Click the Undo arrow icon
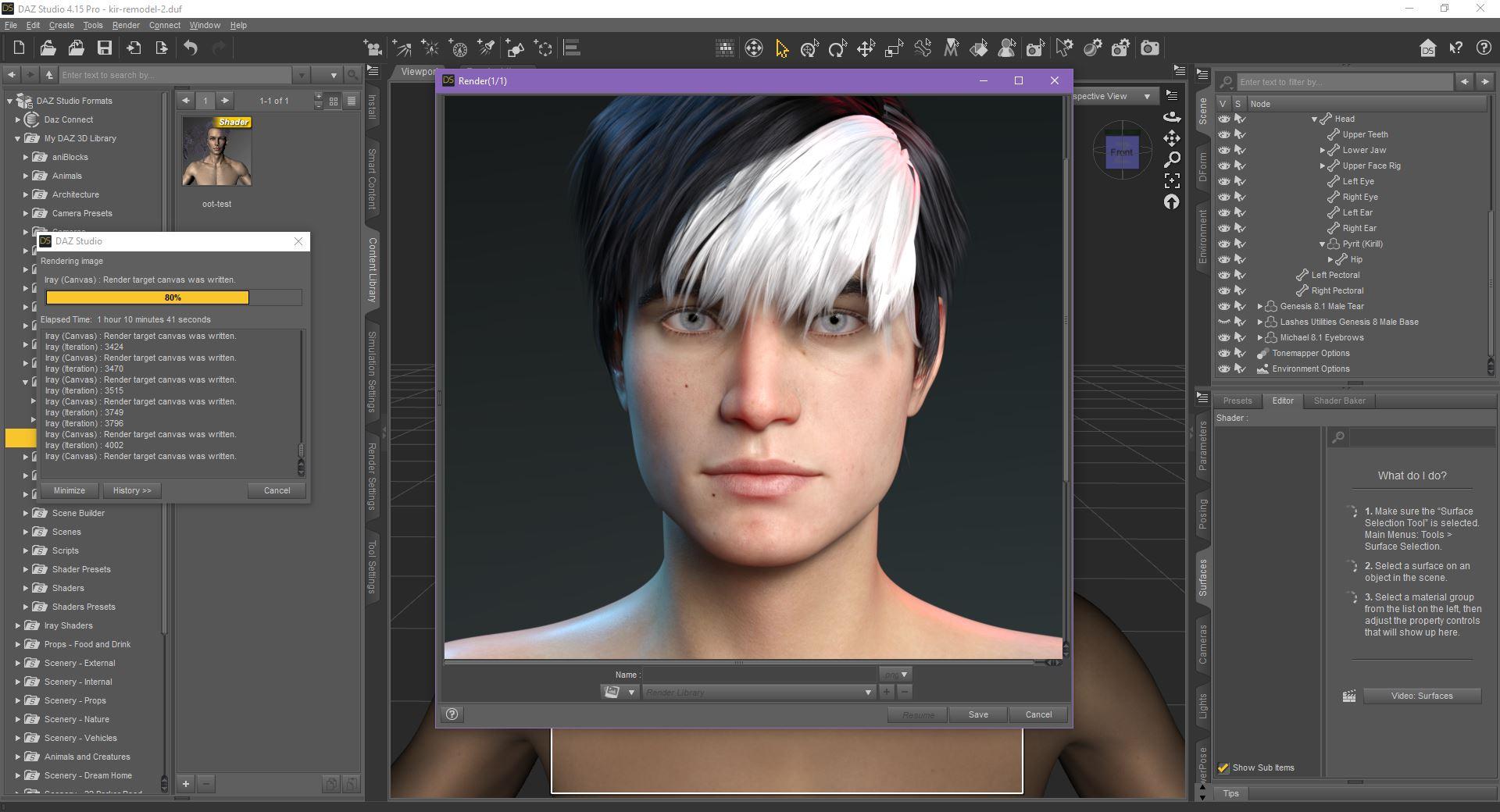The height and width of the screenshot is (812, 1500). pyautogui.click(x=191, y=48)
